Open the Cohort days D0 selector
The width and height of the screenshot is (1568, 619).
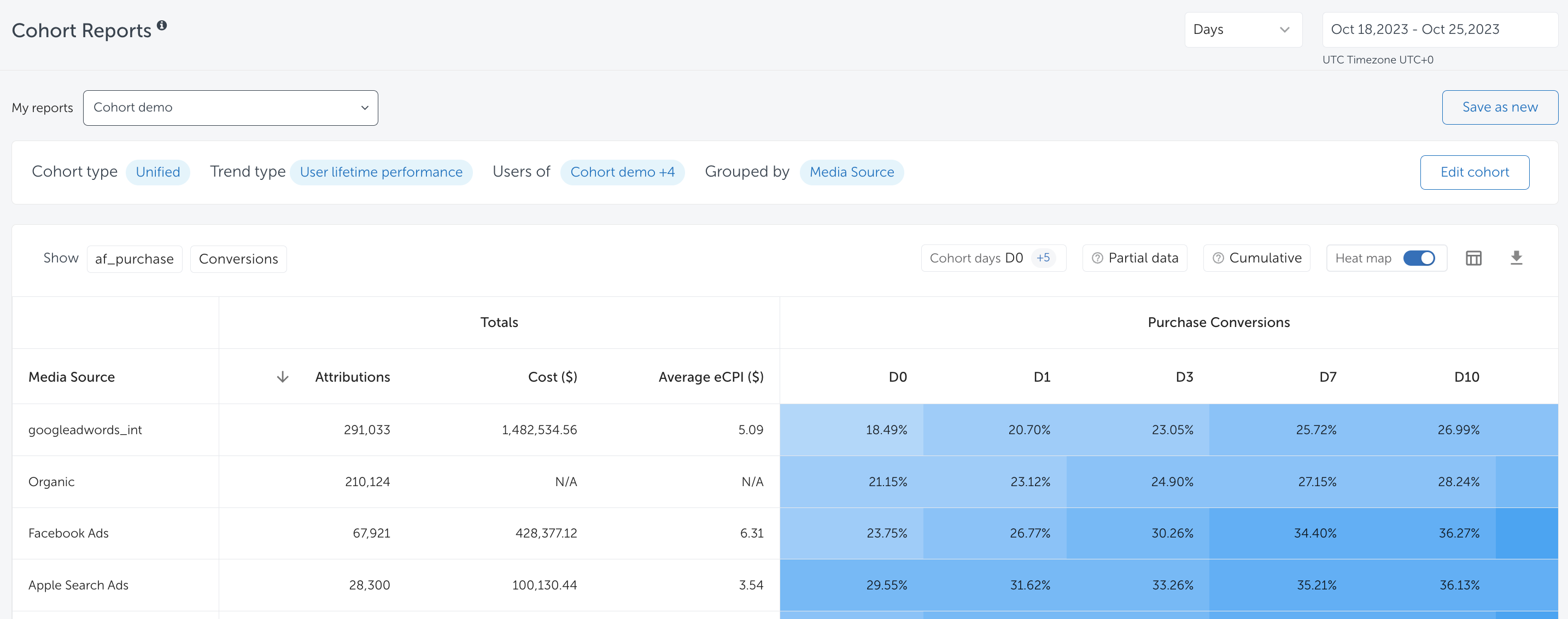point(993,258)
